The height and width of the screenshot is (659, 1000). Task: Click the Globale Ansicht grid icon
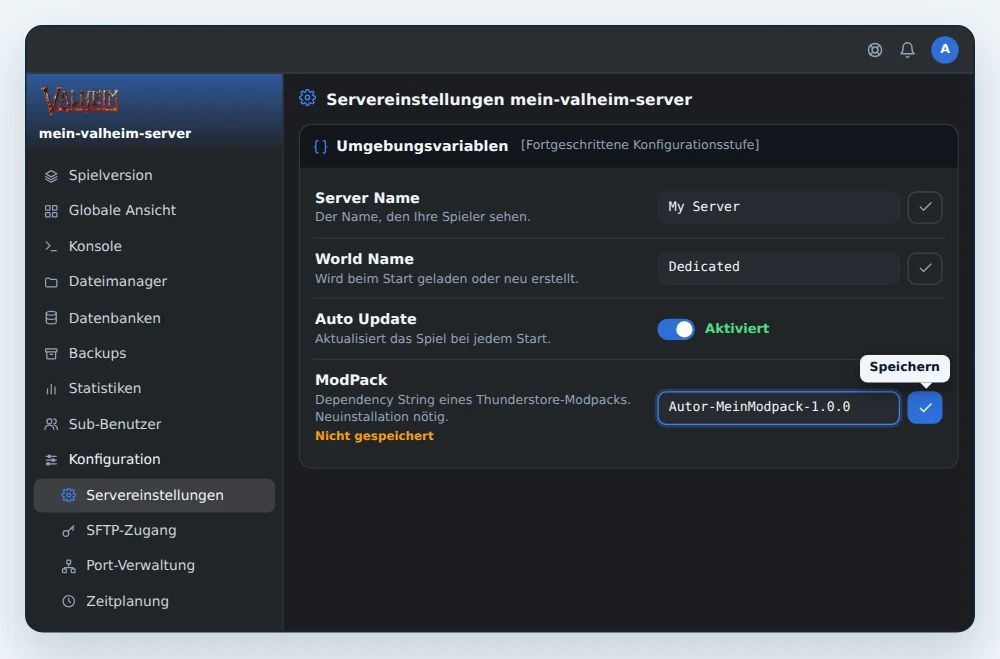click(51, 211)
